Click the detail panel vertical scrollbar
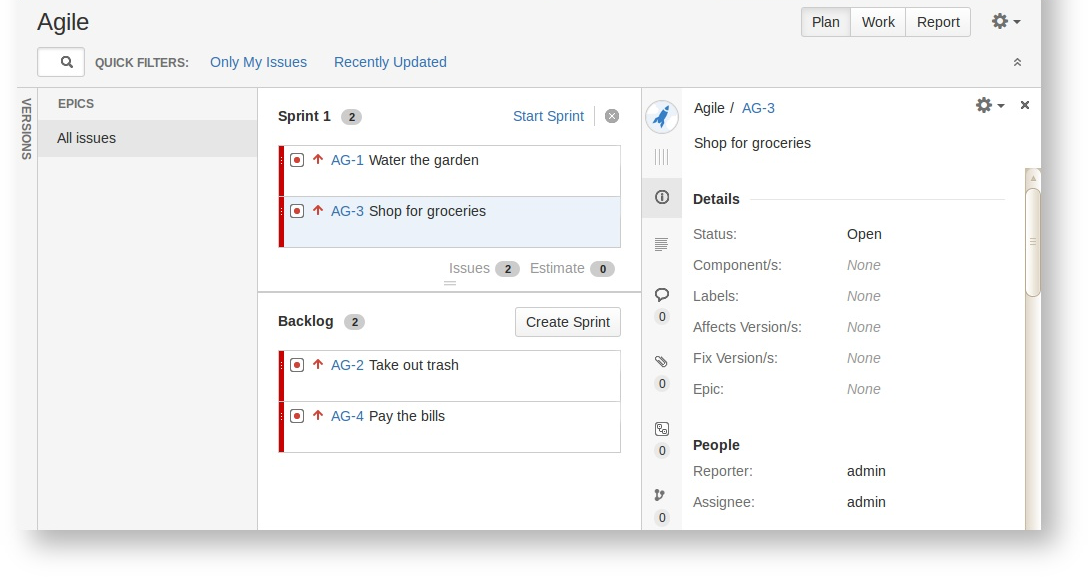The image size is (1089, 578). point(1033,242)
